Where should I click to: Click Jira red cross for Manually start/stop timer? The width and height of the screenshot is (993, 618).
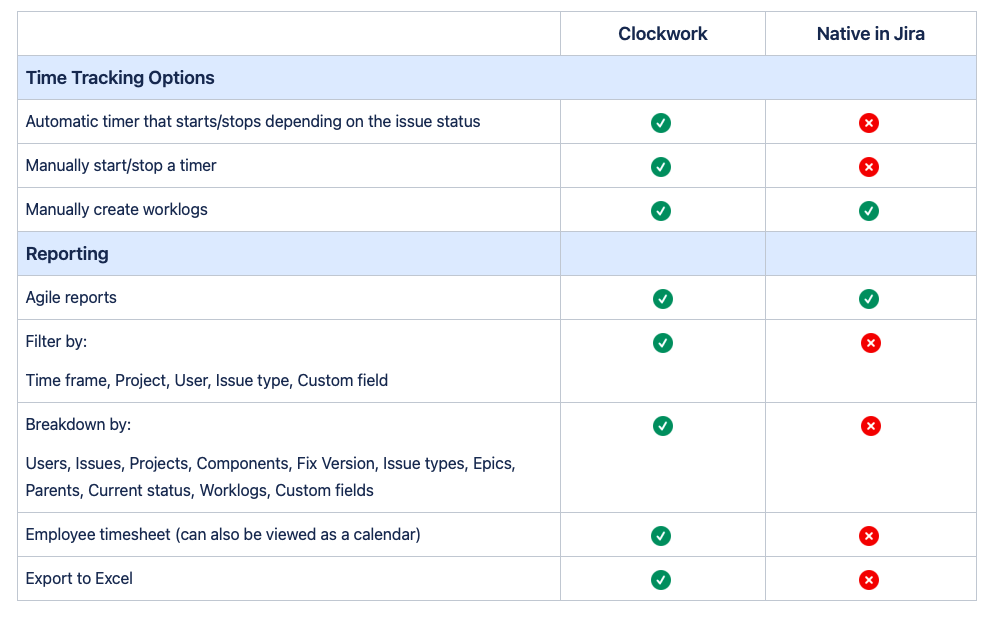coord(868,167)
